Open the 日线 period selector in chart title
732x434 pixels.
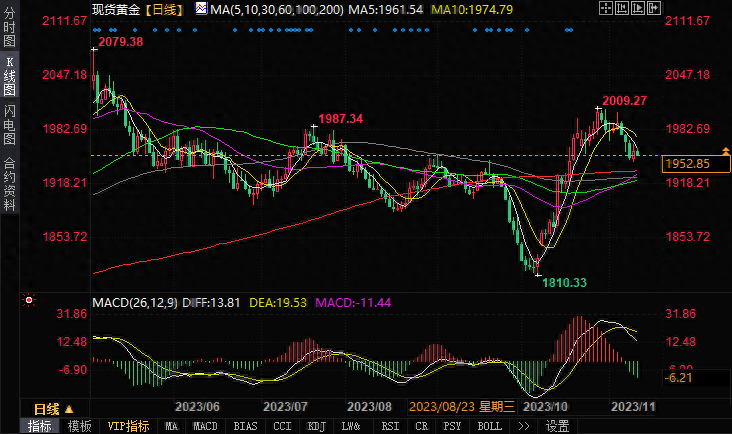(164, 9)
